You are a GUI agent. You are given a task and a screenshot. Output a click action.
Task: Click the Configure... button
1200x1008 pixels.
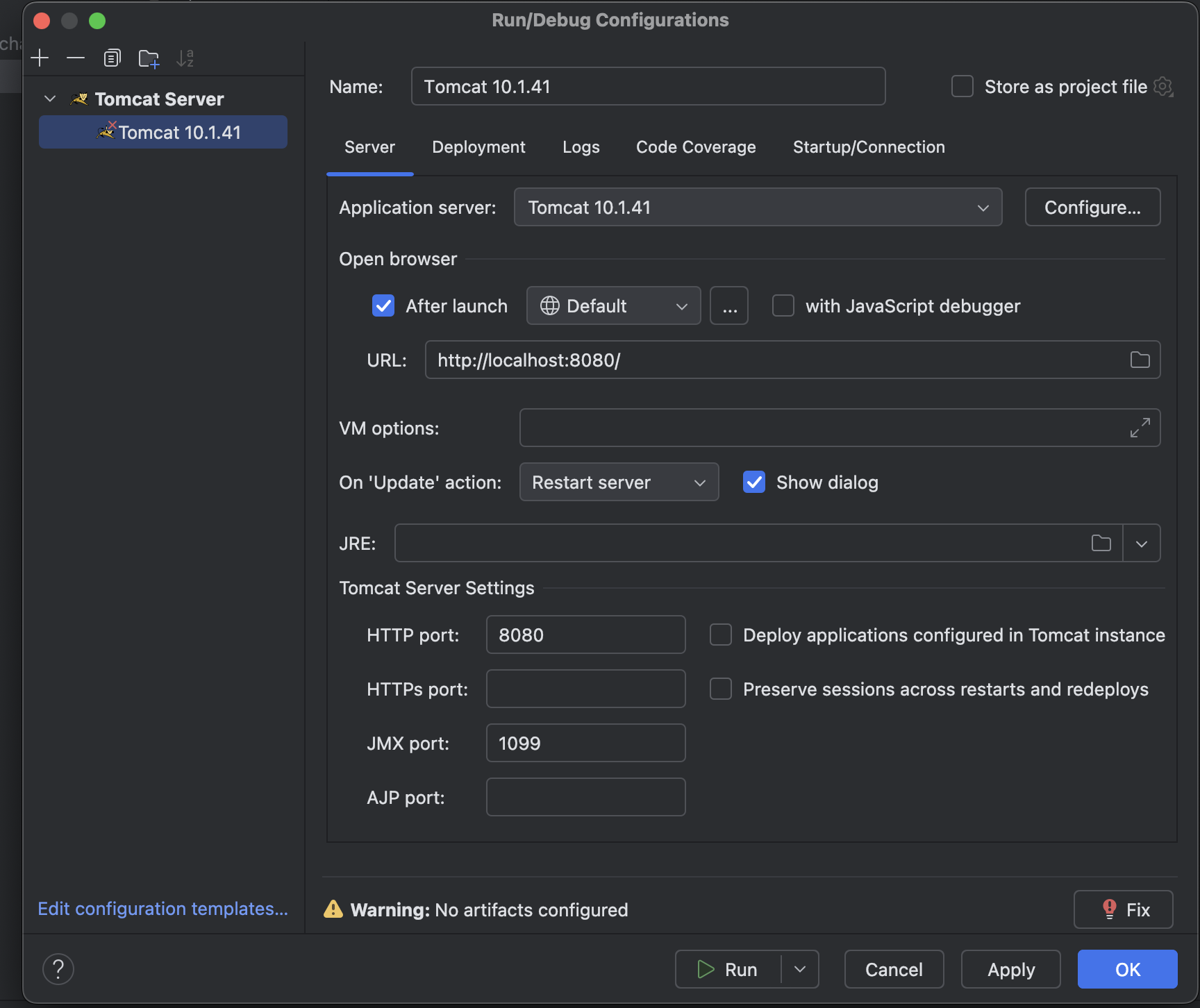point(1092,207)
